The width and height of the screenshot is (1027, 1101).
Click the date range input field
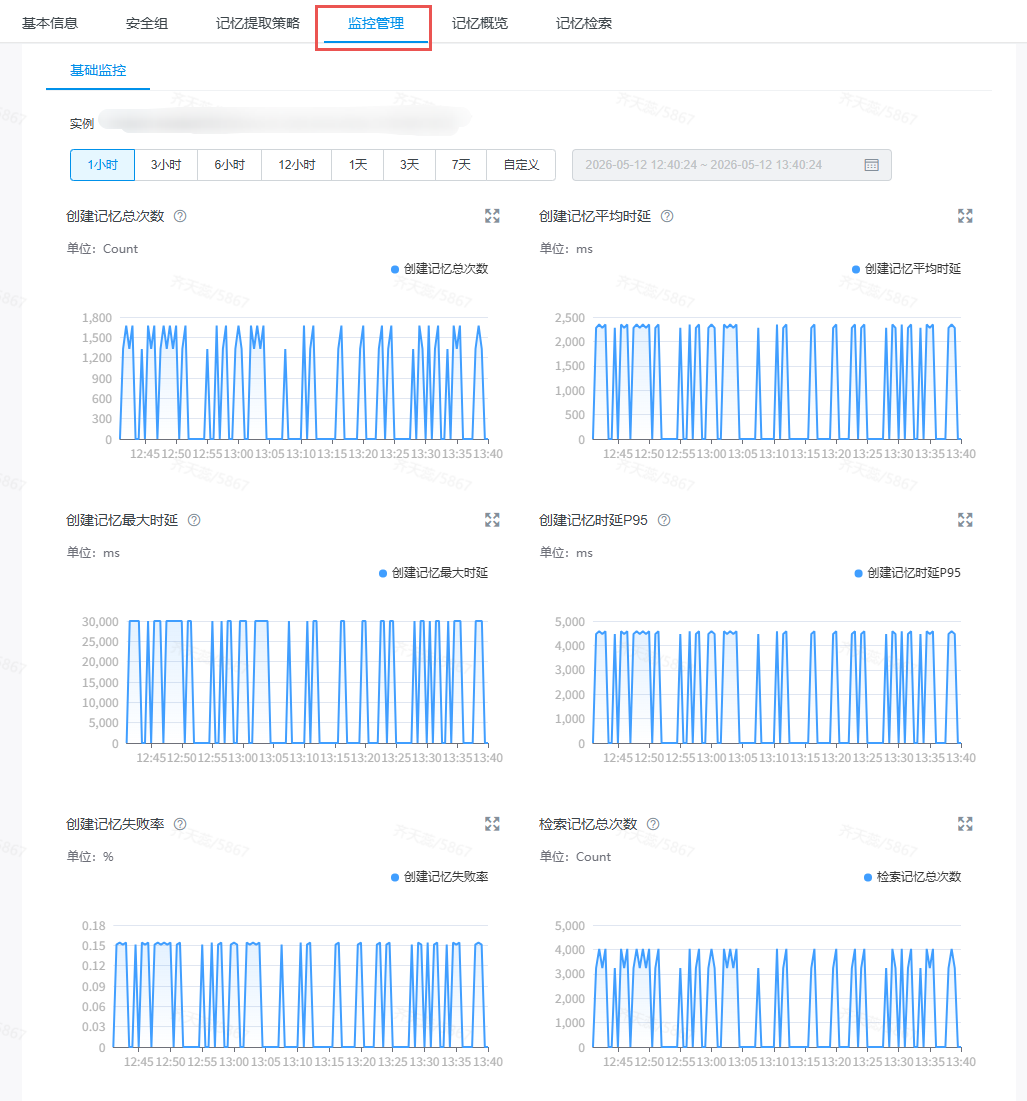click(731, 165)
